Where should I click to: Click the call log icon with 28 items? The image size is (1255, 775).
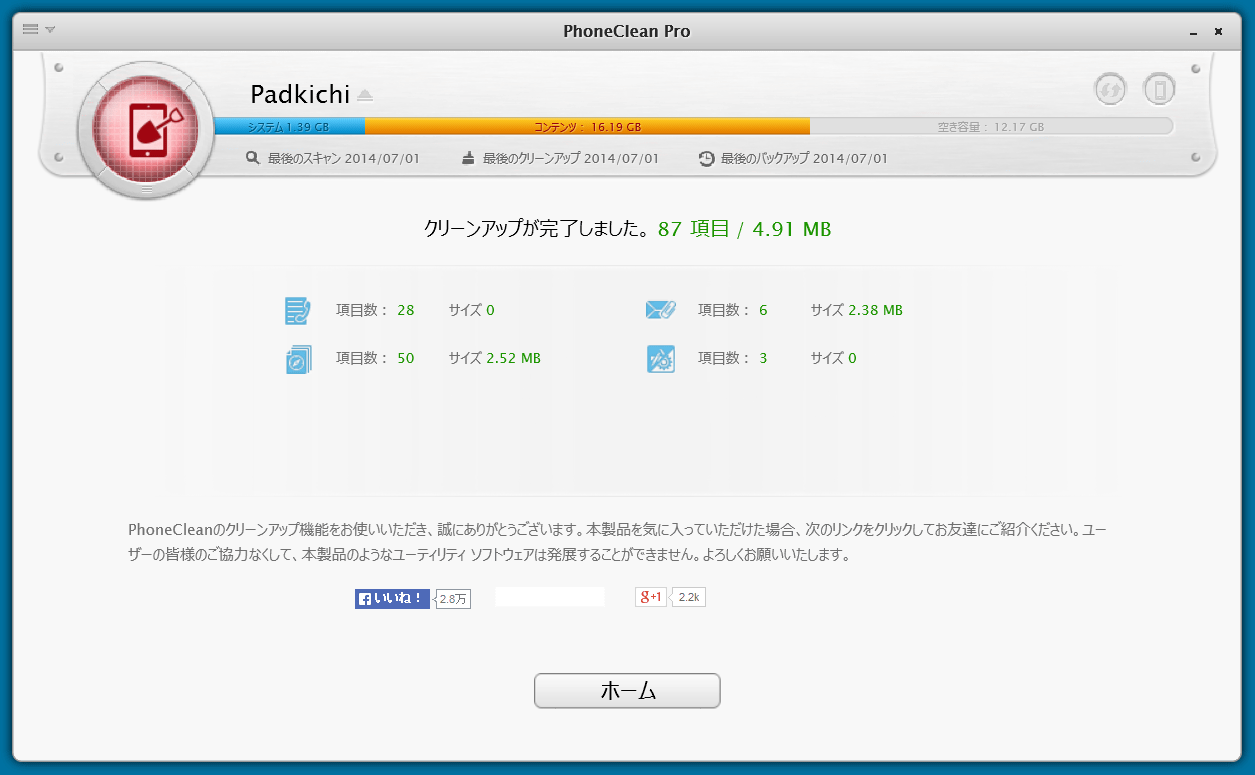298,311
